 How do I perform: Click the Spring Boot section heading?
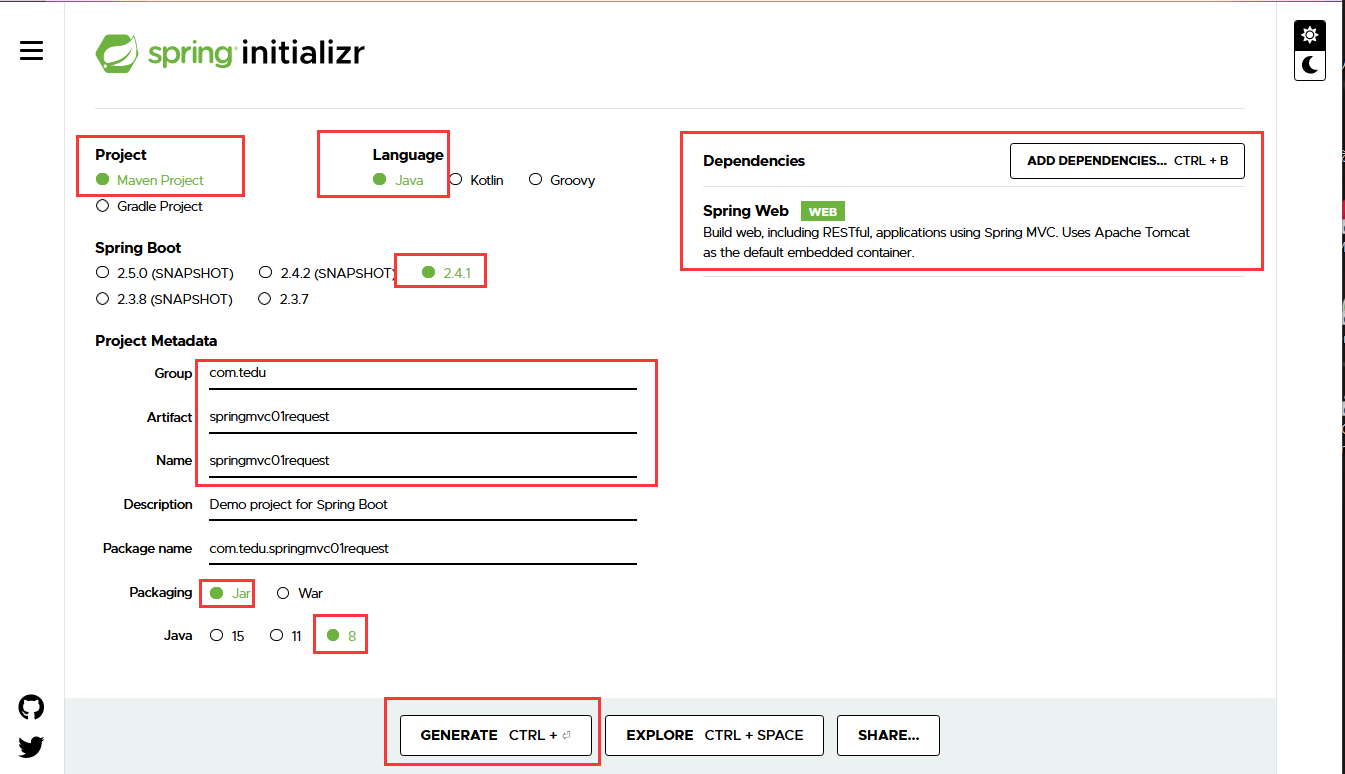(138, 248)
